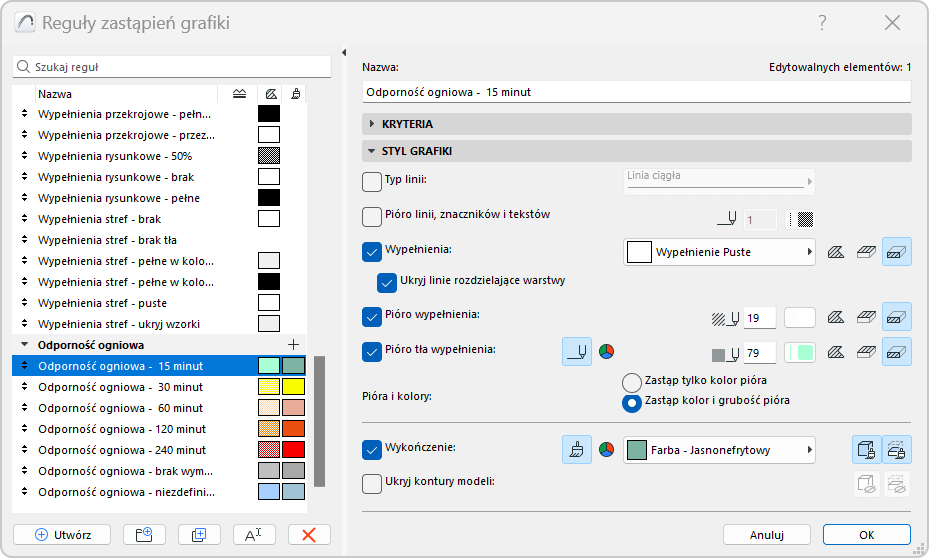The width and height of the screenshot is (929, 558).
Task: Uncheck Ukryj linie rozdzielające warstwy
Action: click(x=387, y=283)
